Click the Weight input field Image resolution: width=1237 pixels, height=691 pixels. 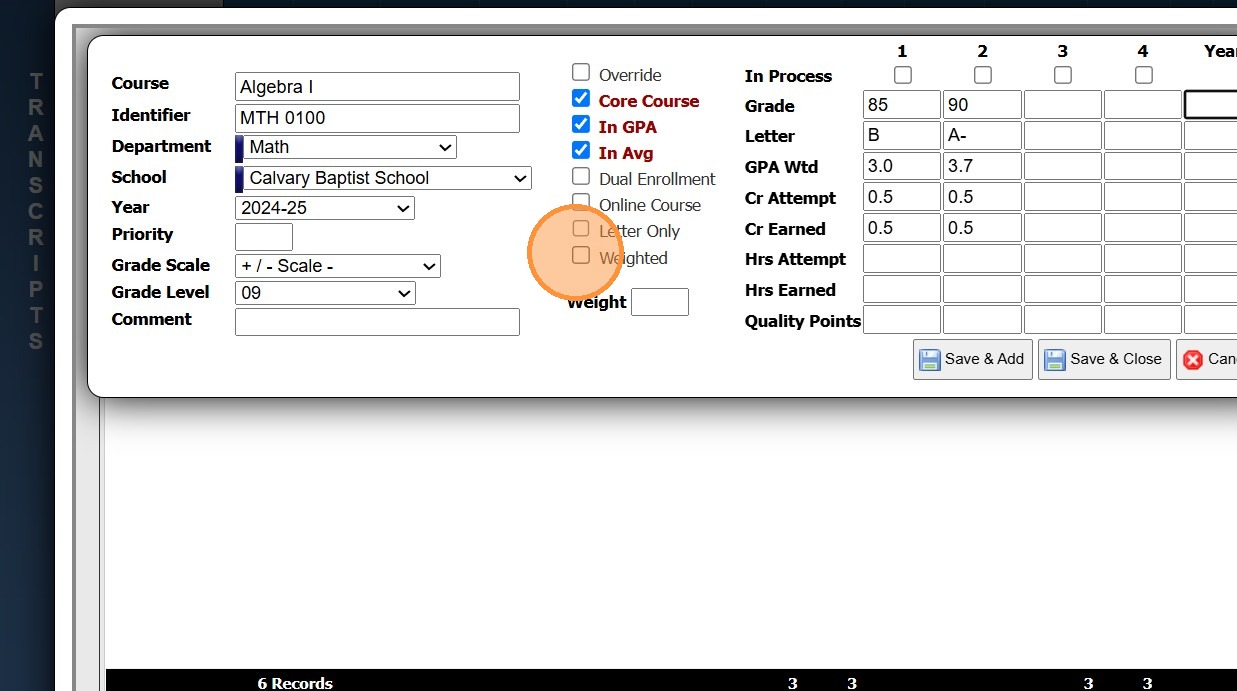[660, 302]
